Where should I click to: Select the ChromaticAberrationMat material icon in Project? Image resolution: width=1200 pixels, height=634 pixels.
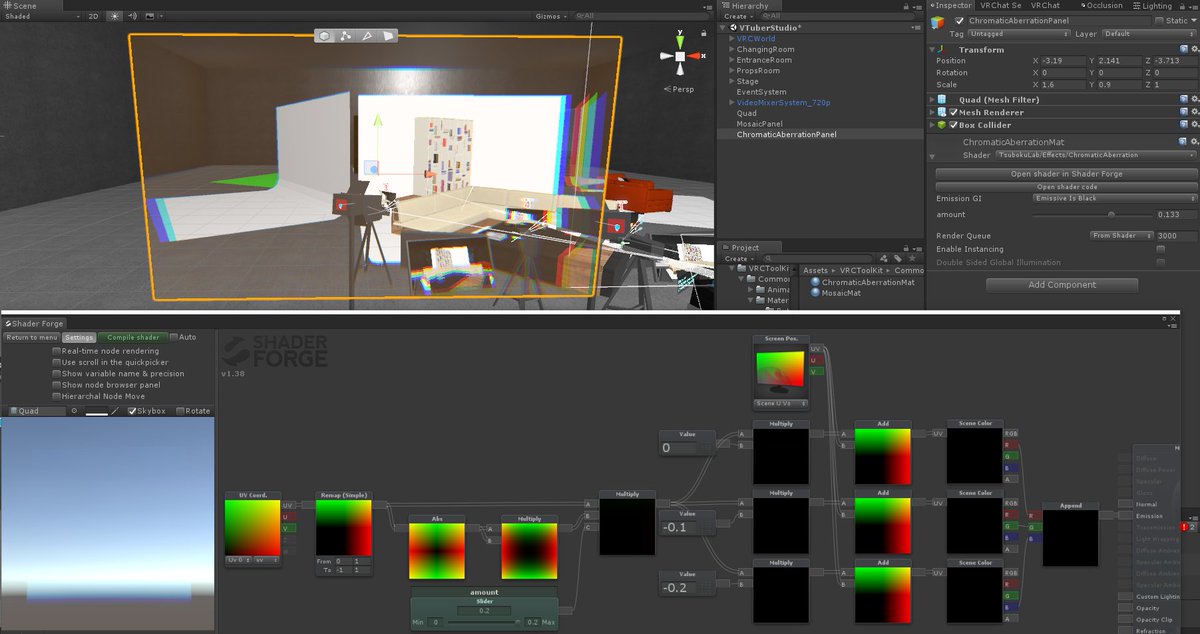click(814, 281)
